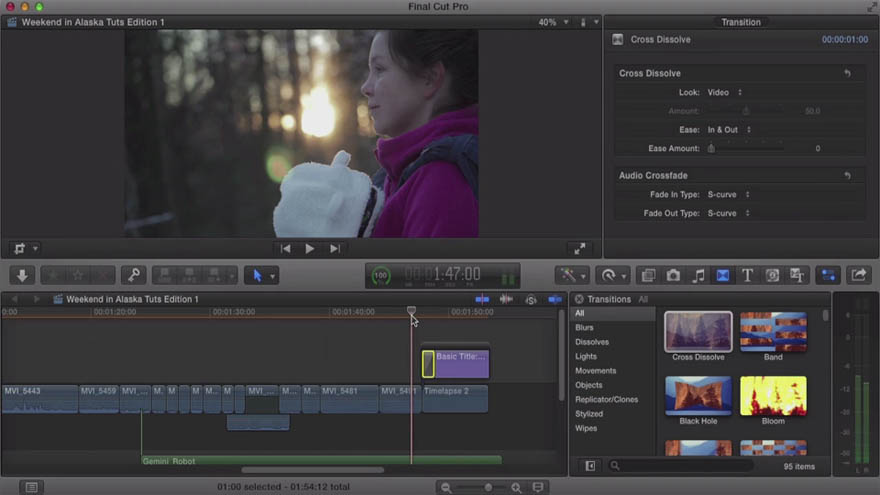The image size is (880, 495).
Task: Click the share export icon
Action: [x=859, y=275]
